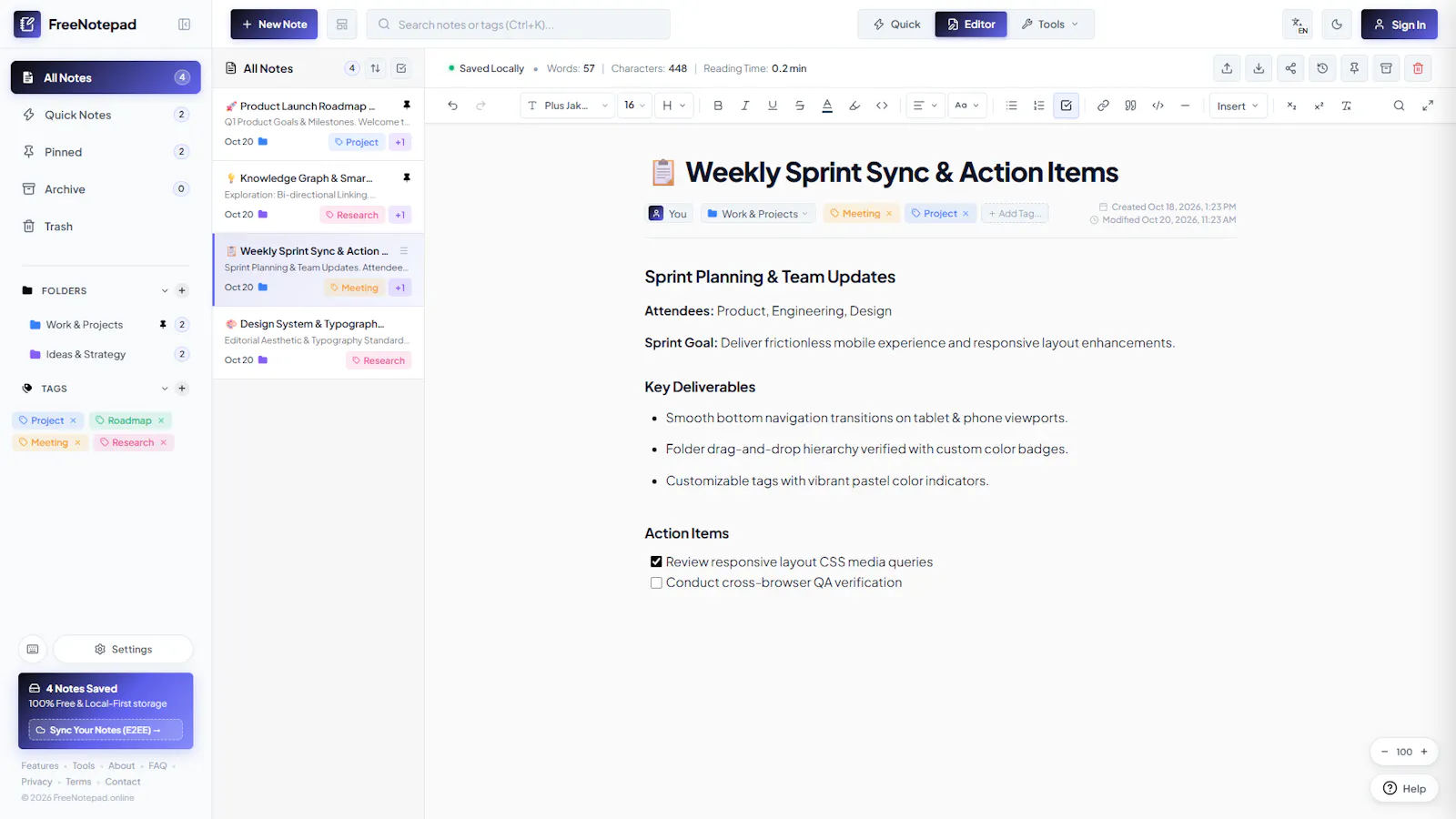Increase zoom with plus button
1456x819 pixels.
point(1424,752)
